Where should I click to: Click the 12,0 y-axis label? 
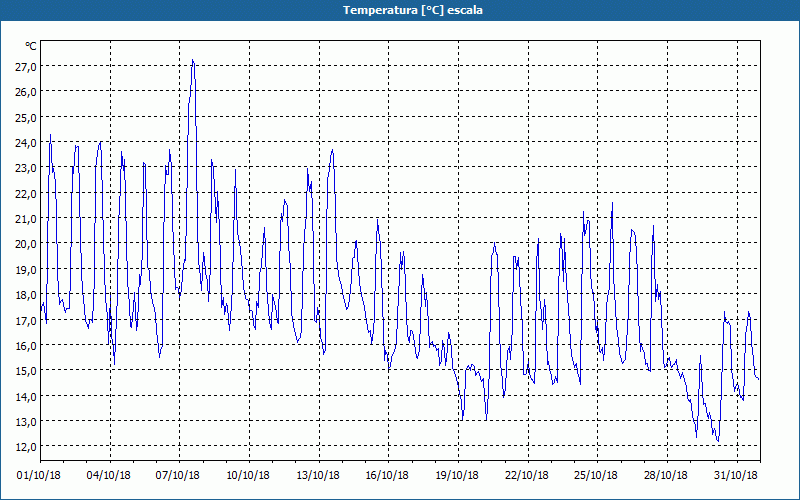26,446
